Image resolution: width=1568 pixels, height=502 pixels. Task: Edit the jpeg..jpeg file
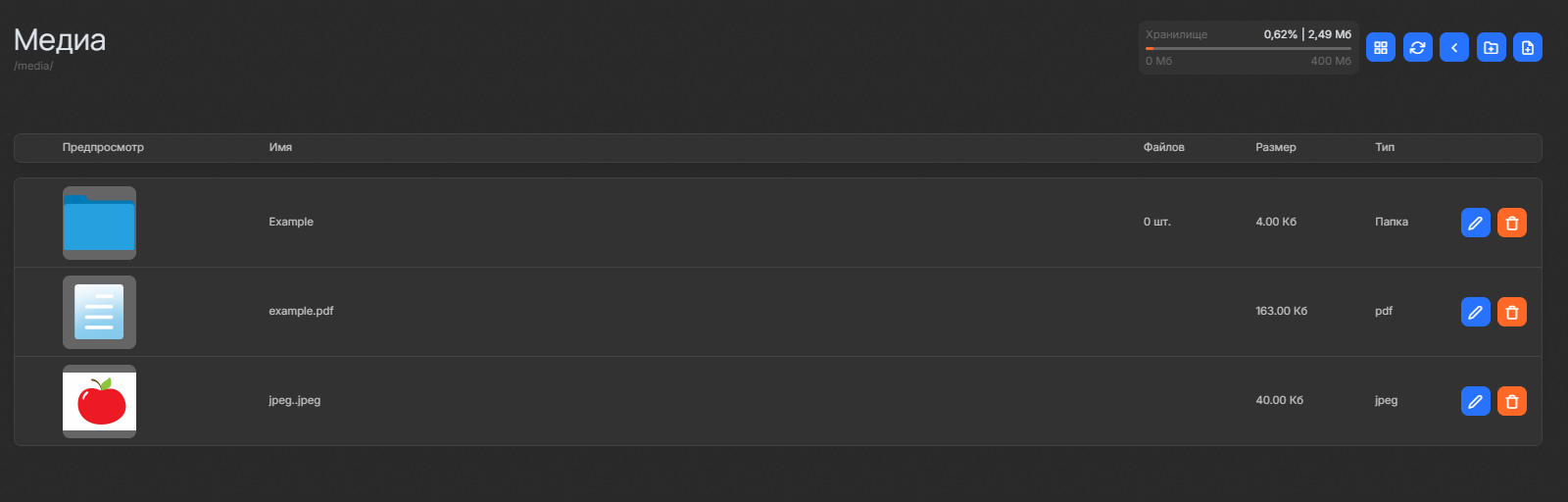[1475, 401]
